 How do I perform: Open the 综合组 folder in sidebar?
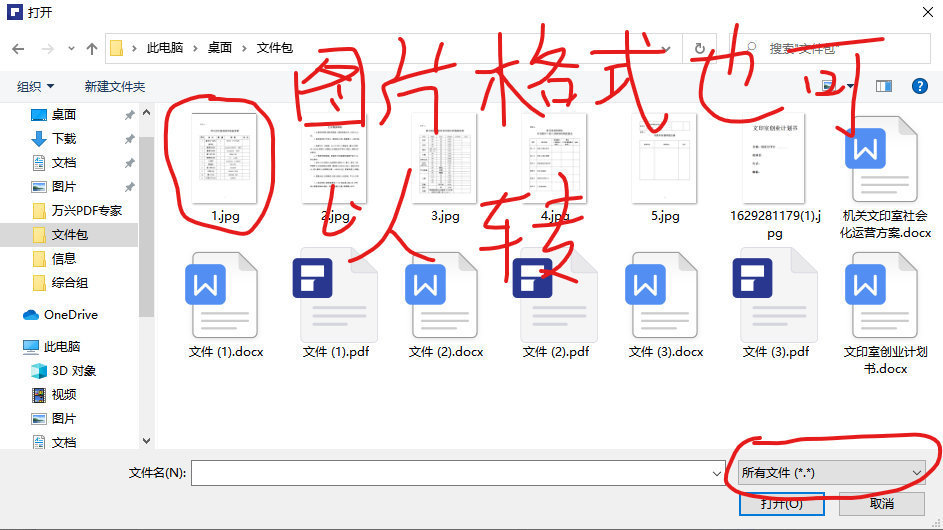coord(70,283)
